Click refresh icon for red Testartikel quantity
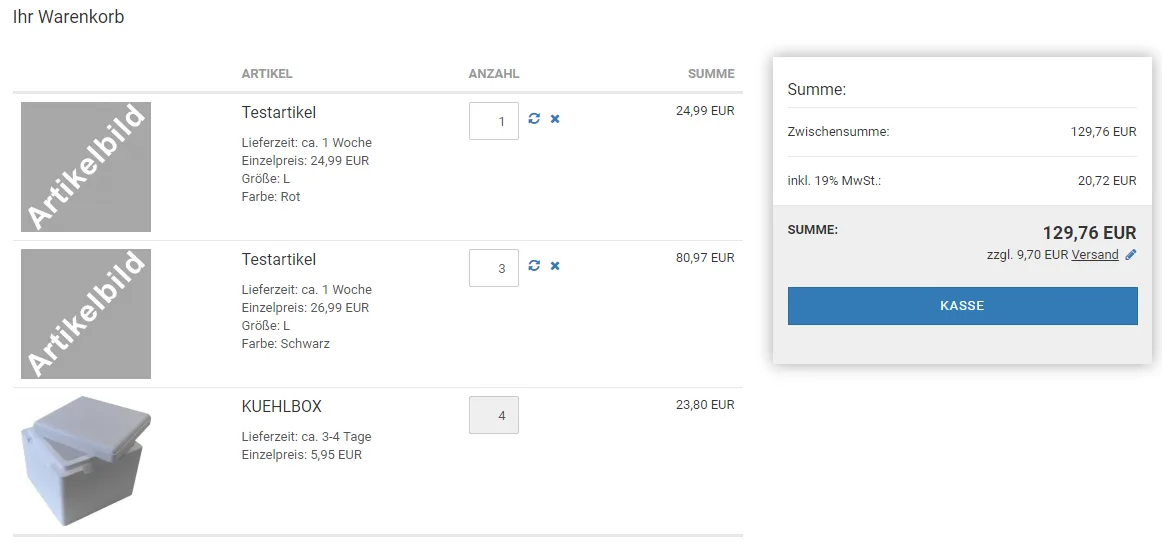 (x=534, y=119)
